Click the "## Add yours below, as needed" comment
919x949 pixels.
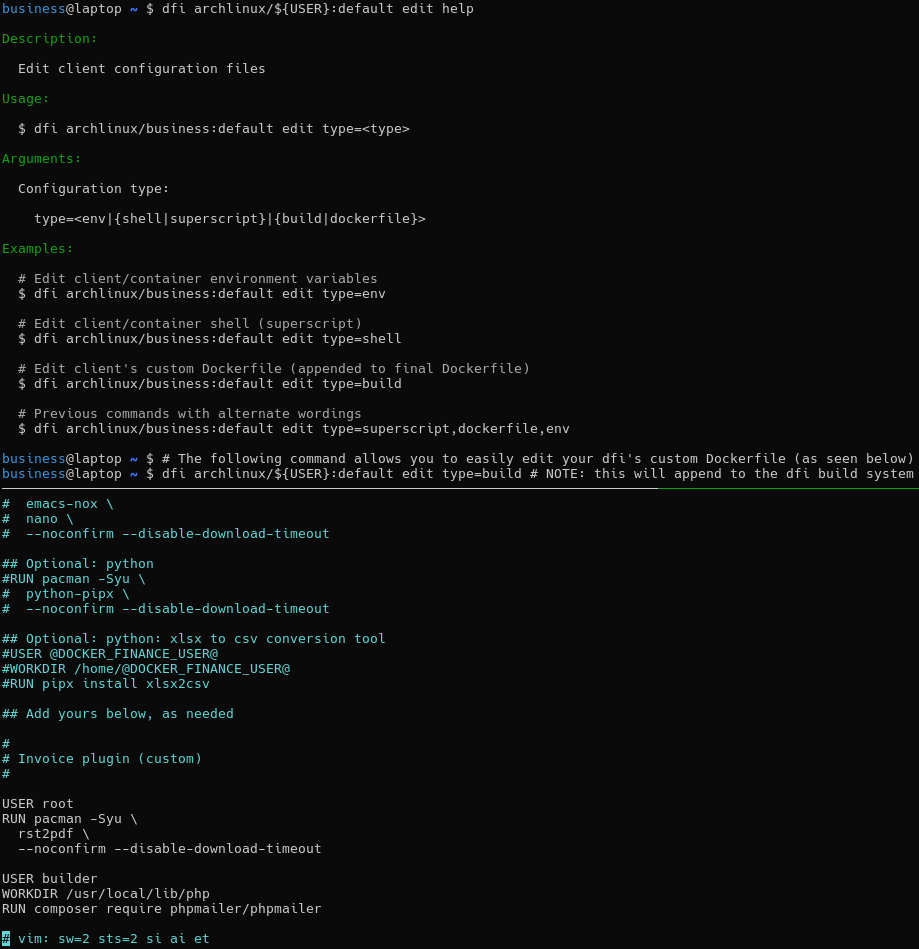click(x=118, y=714)
